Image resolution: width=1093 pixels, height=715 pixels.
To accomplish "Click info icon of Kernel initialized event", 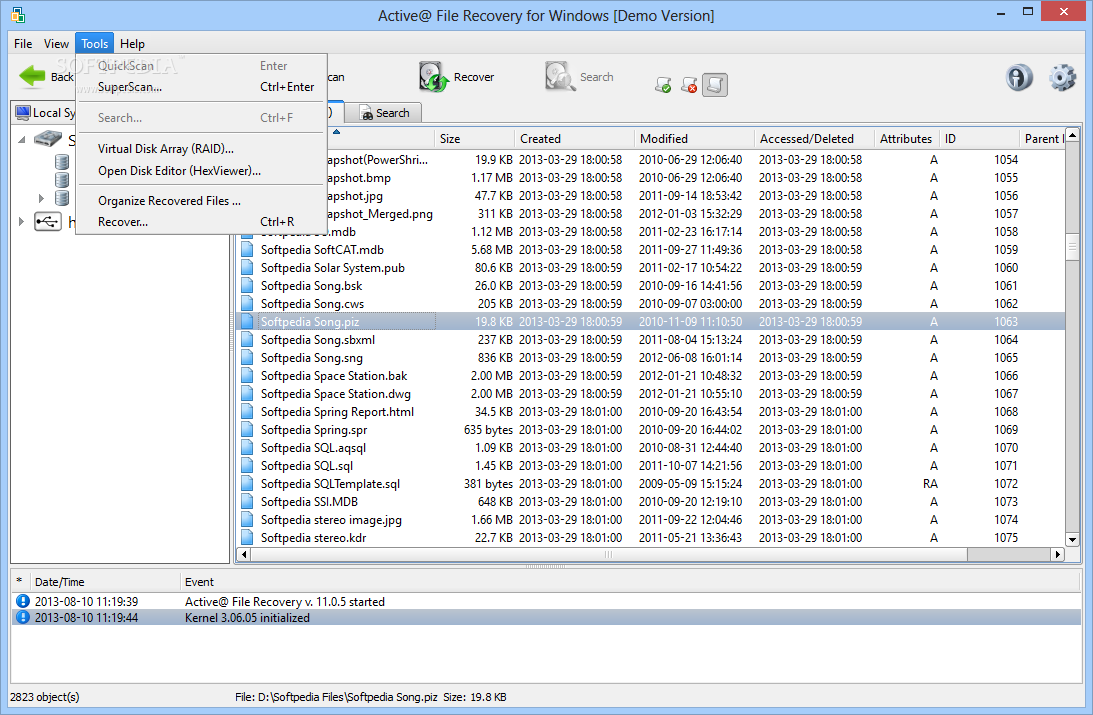I will (x=22, y=617).
